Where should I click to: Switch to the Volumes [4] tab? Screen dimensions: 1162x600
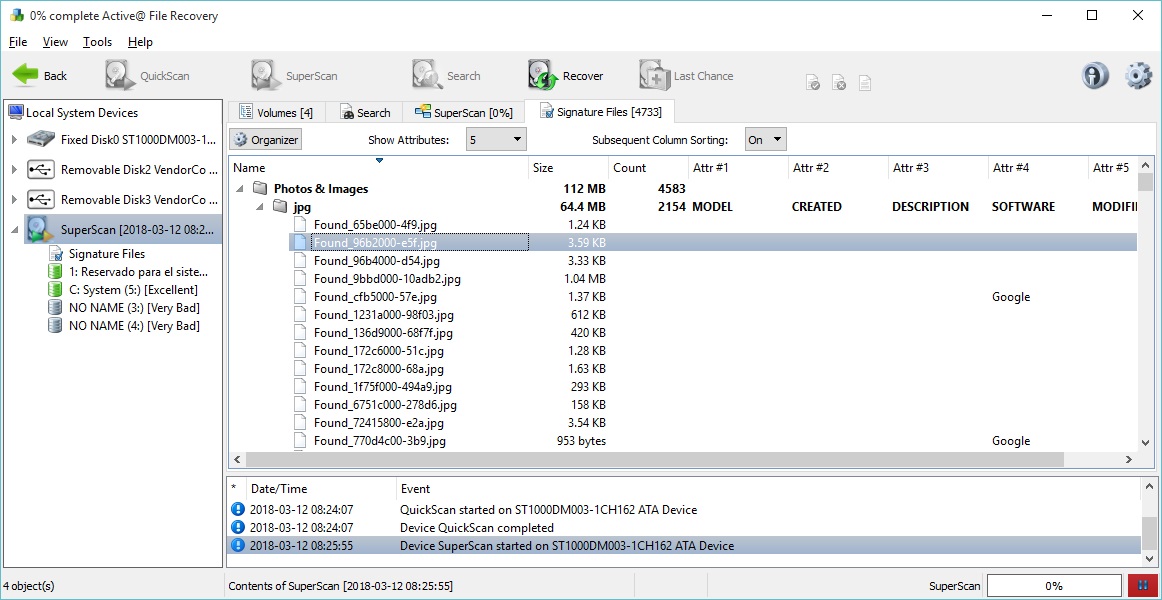(x=276, y=113)
